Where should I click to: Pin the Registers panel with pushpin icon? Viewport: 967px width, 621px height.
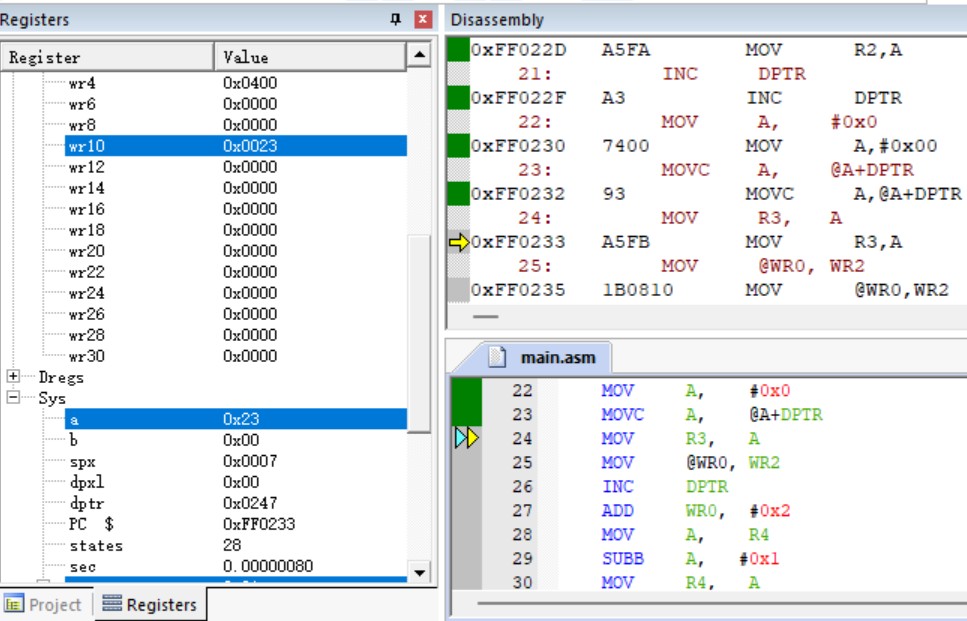[395, 19]
